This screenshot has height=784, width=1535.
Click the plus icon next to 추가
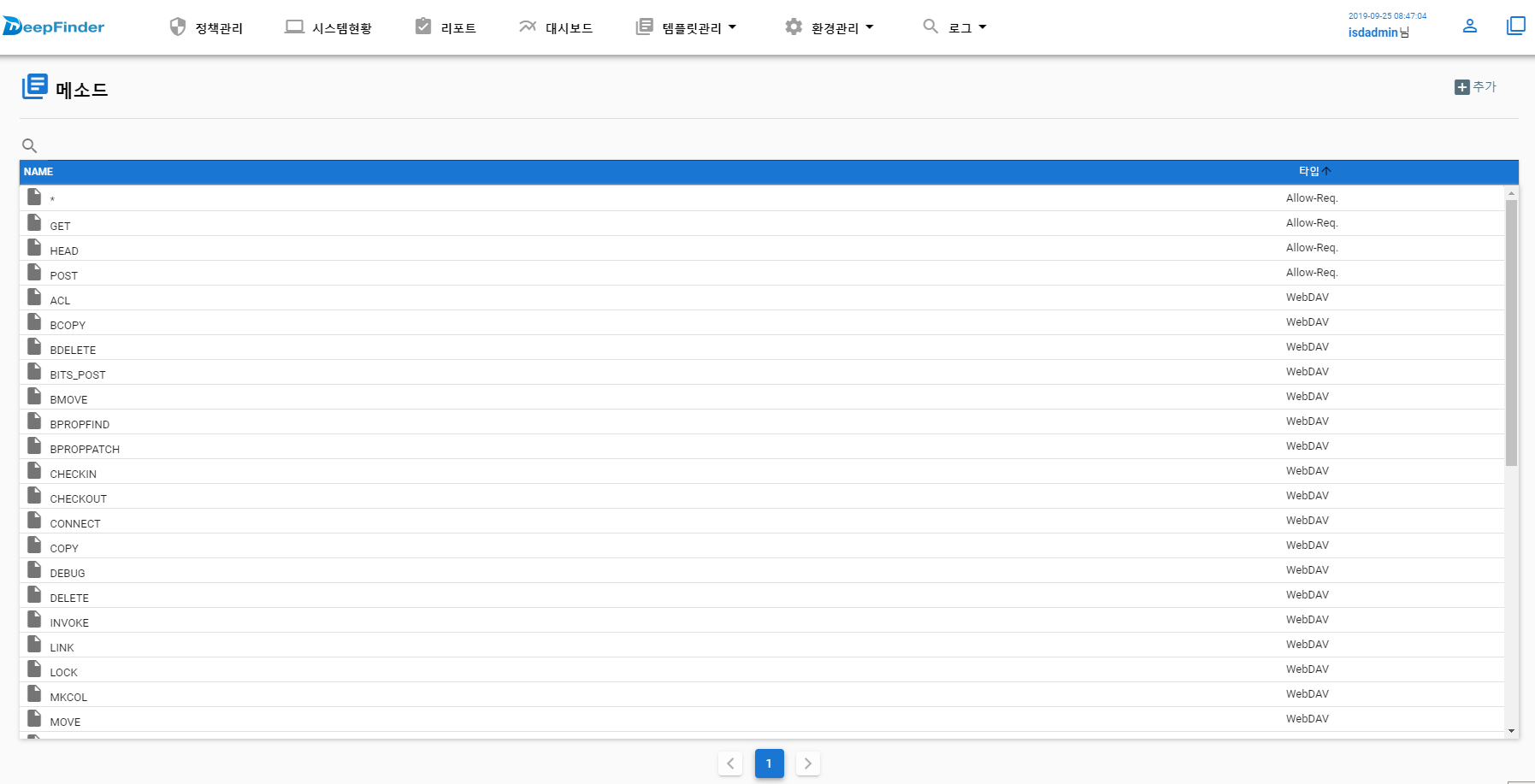coord(1462,87)
